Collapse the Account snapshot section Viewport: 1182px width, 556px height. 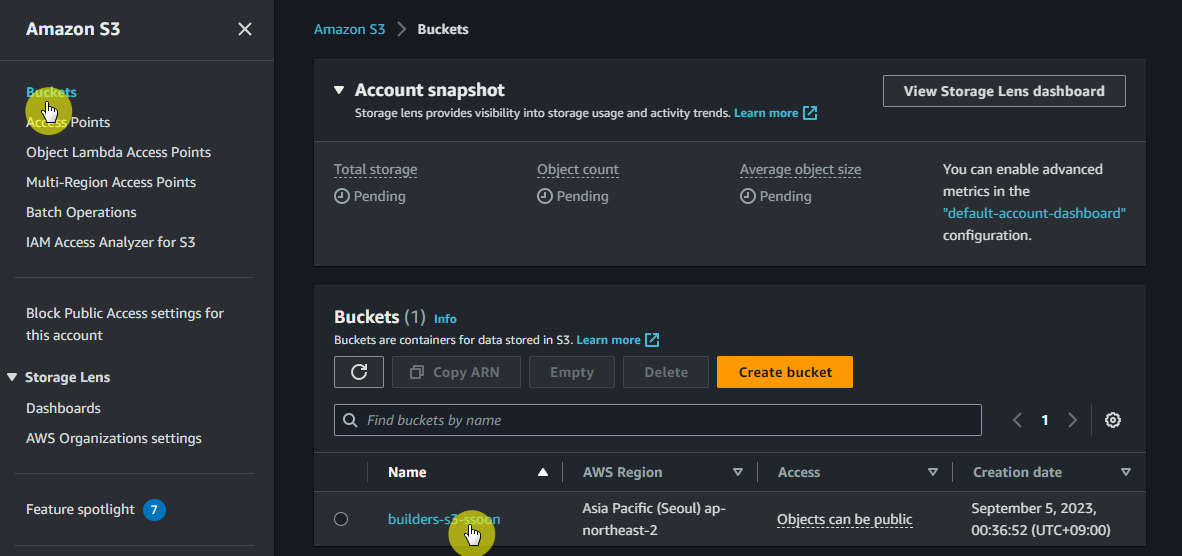339,90
